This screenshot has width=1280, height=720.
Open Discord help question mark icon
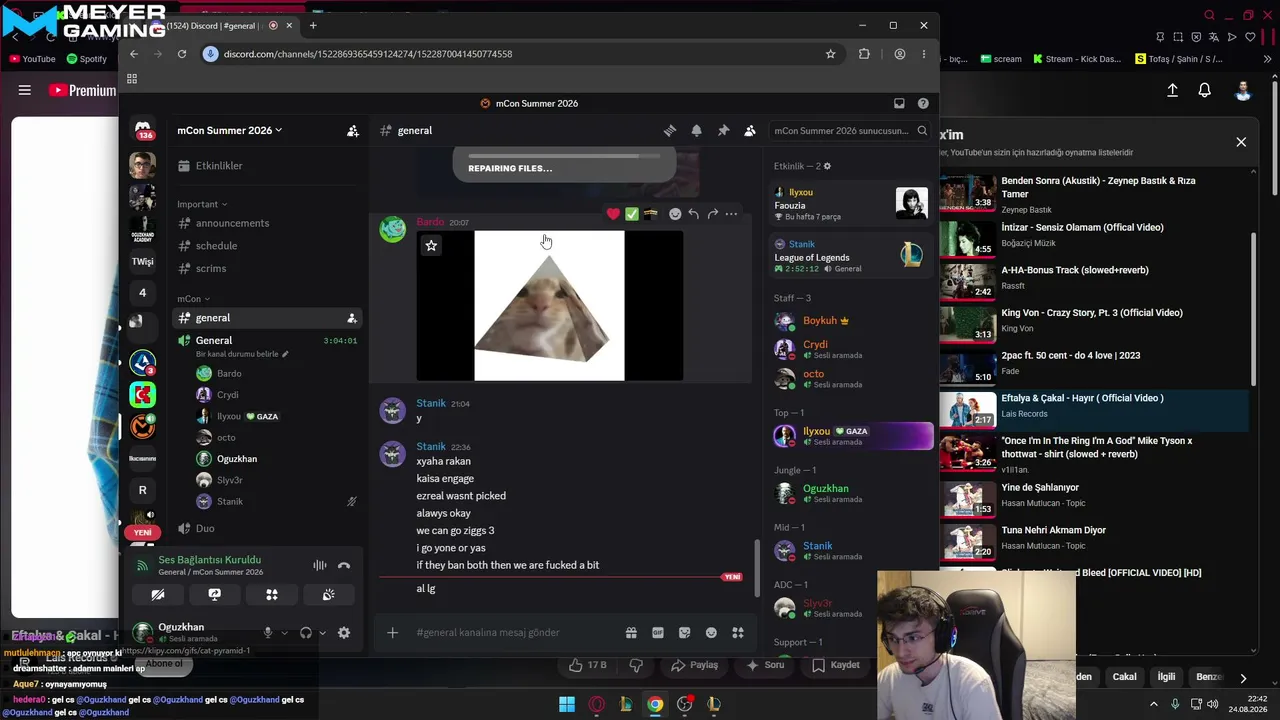(923, 103)
